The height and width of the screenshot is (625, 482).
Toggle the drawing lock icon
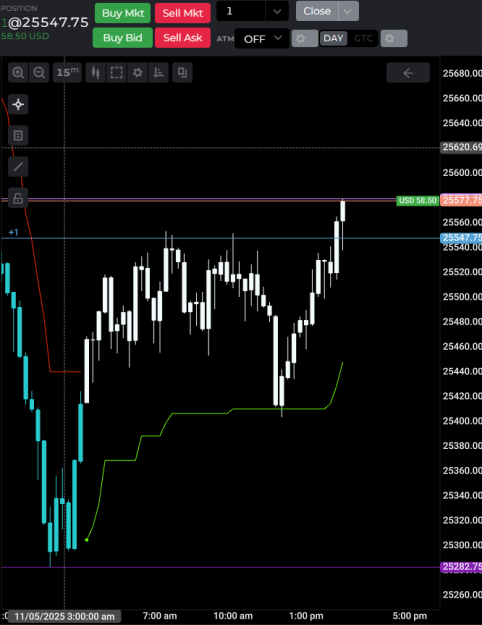click(18, 198)
